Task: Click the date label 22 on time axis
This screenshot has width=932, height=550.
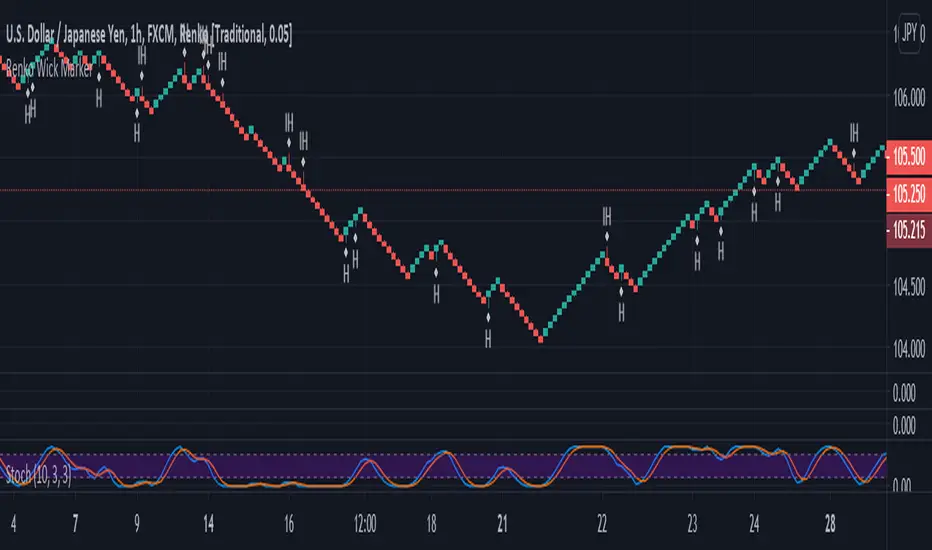Action: (602, 524)
